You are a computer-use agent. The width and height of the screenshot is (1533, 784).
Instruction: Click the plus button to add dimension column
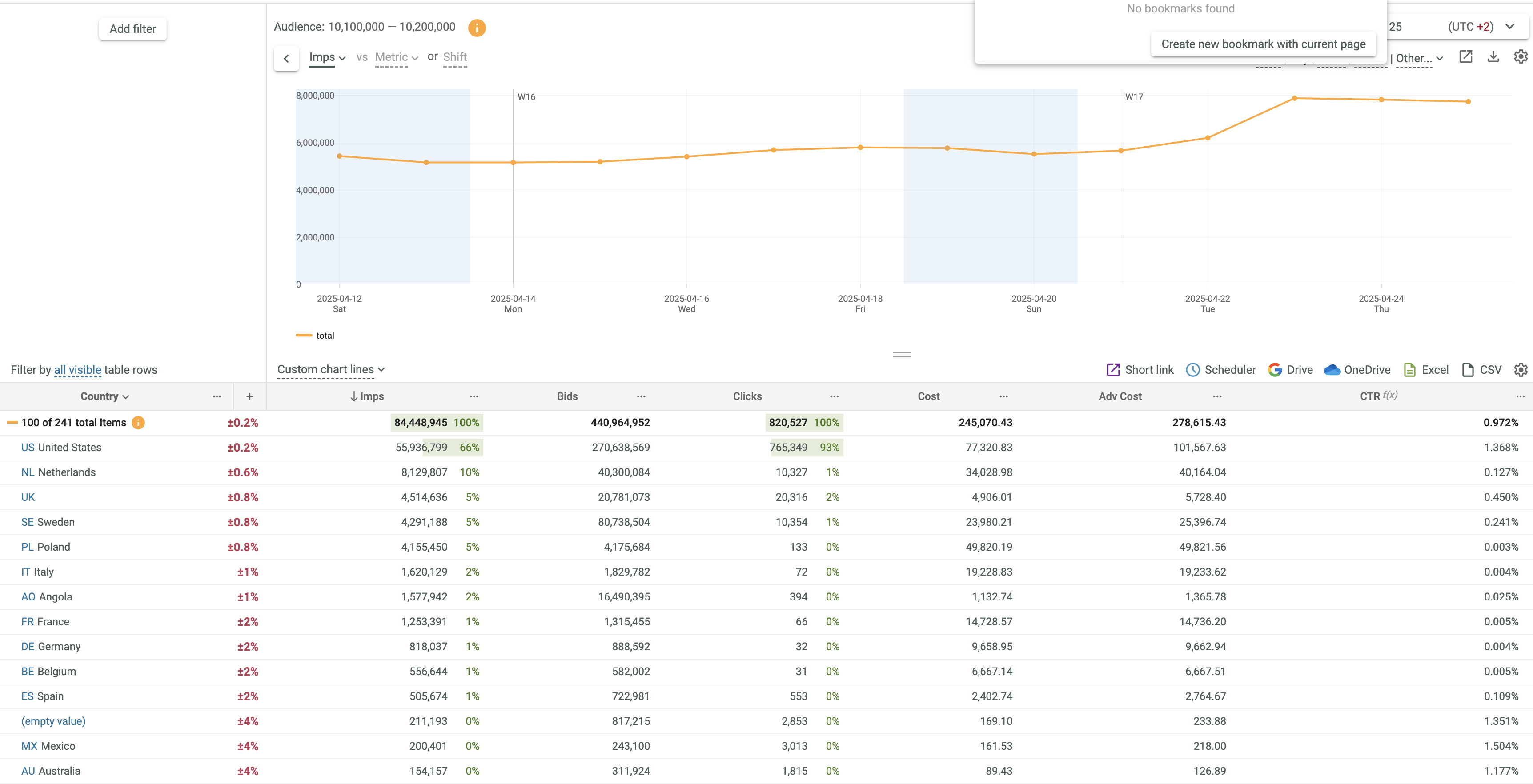point(250,397)
